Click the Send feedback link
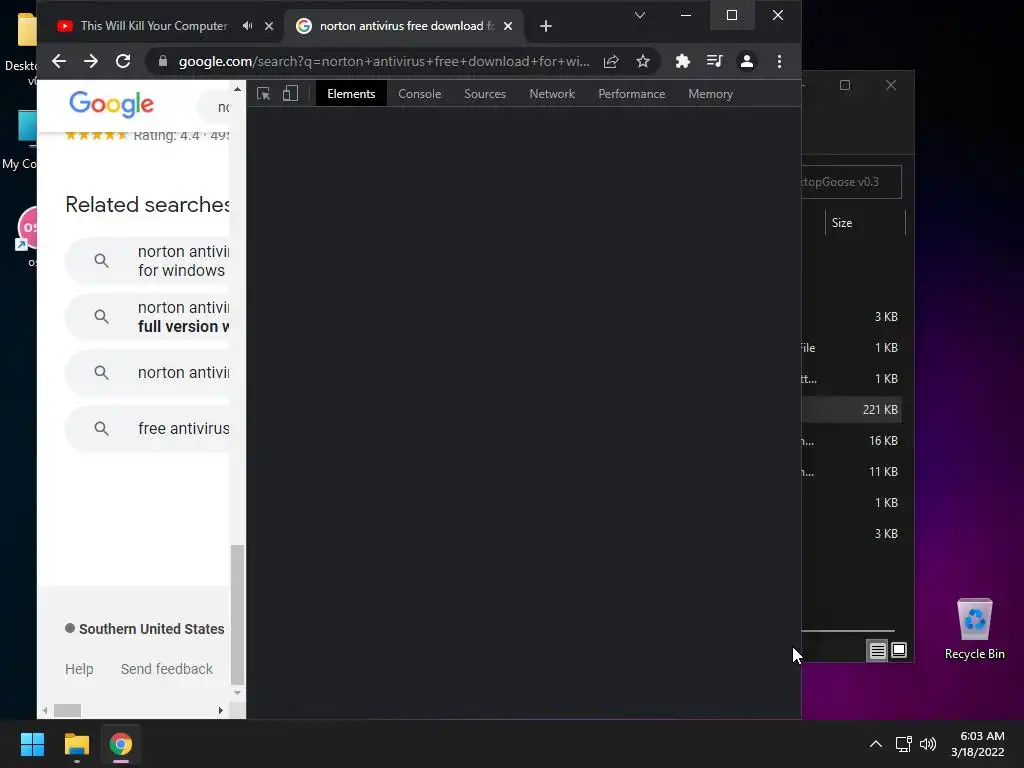 167,669
